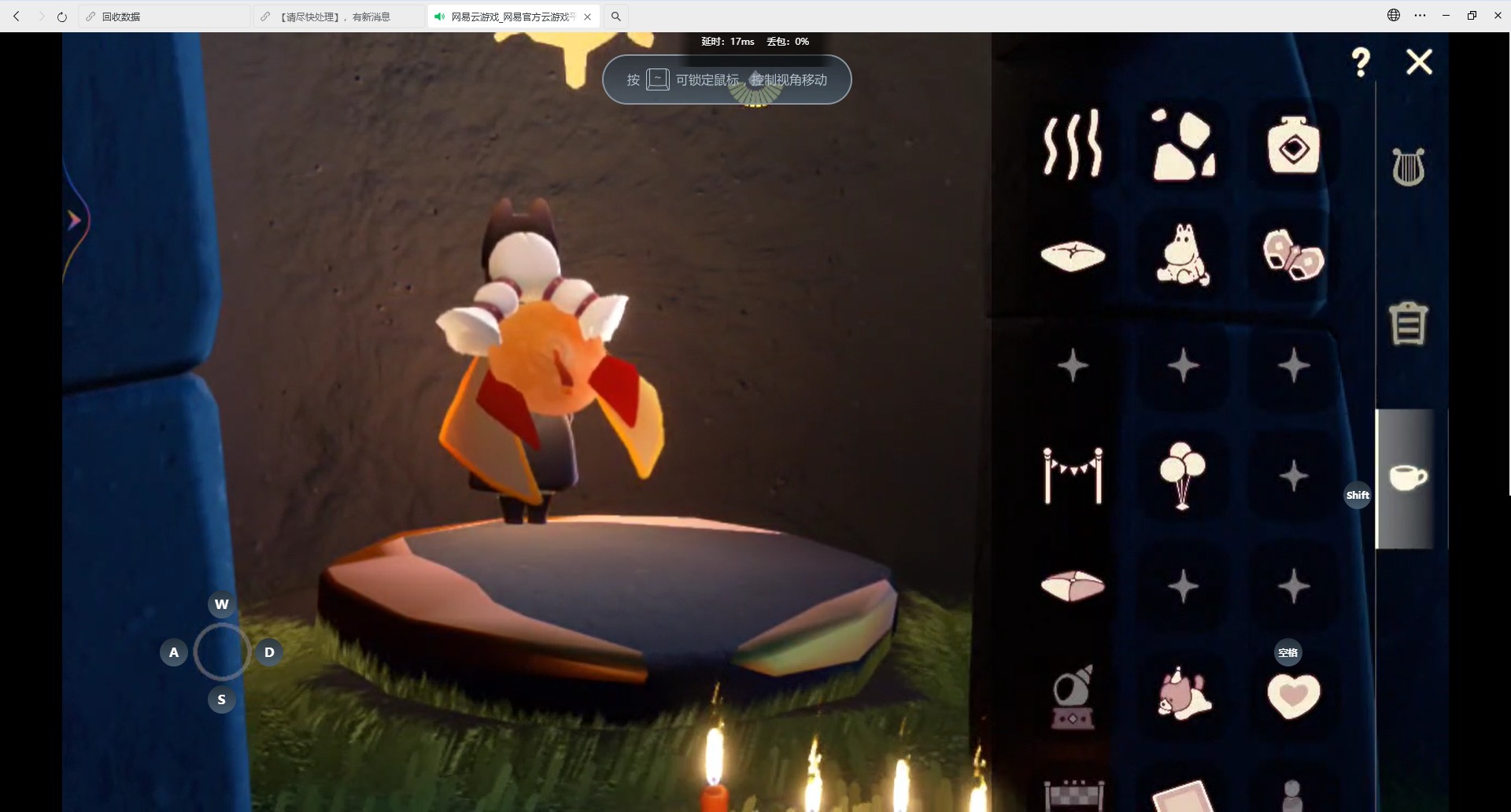
Task: Select the rocks item icon
Action: pos(1183,145)
